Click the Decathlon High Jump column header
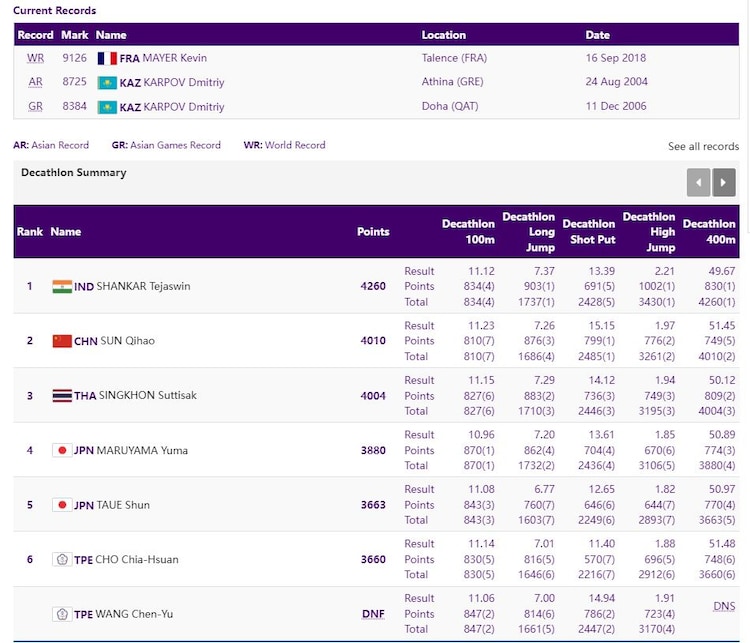750x643 pixels. click(648, 232)
